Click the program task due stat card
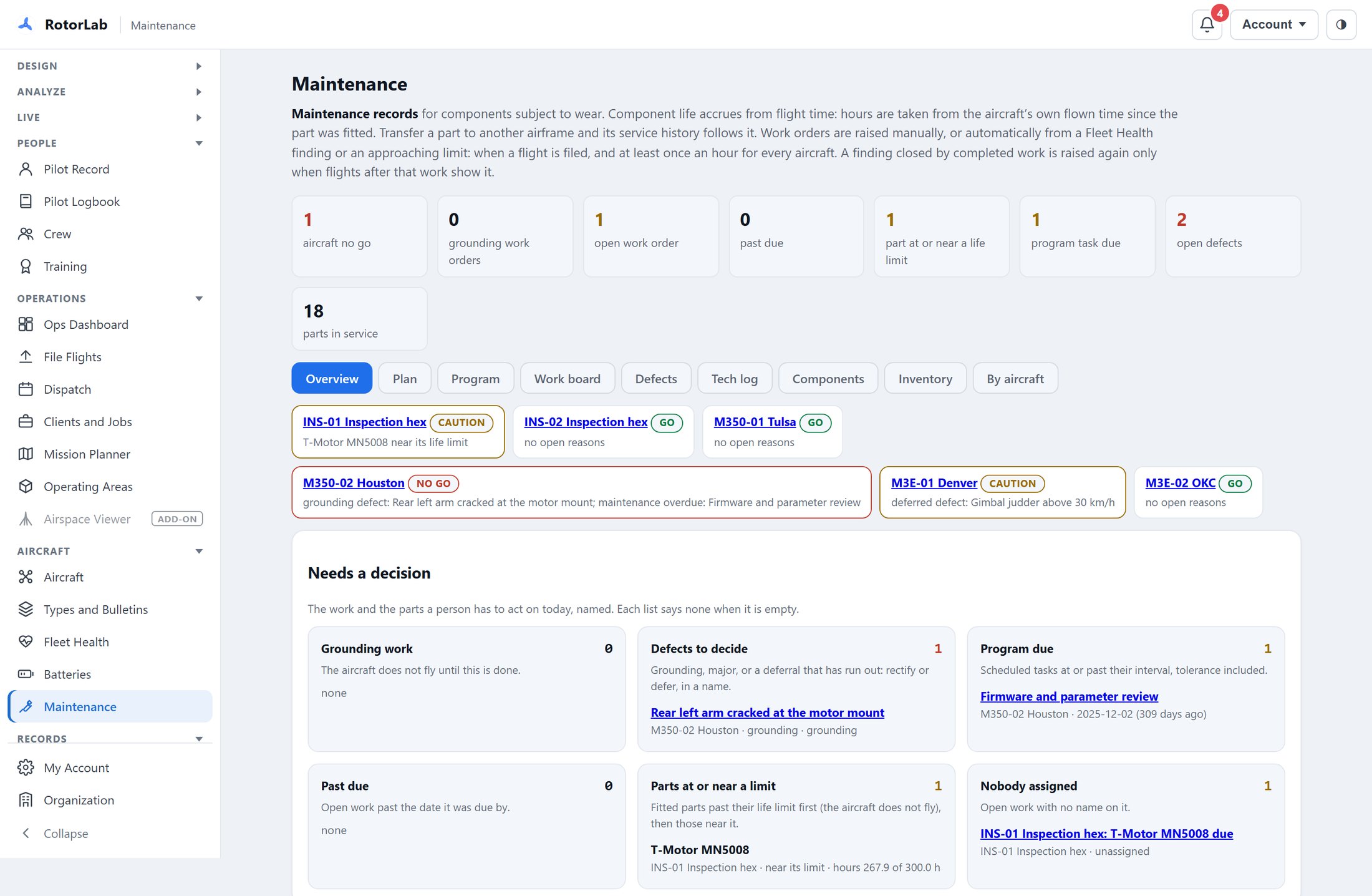Screen dimensions: 1372x896 pos(1087,236)
